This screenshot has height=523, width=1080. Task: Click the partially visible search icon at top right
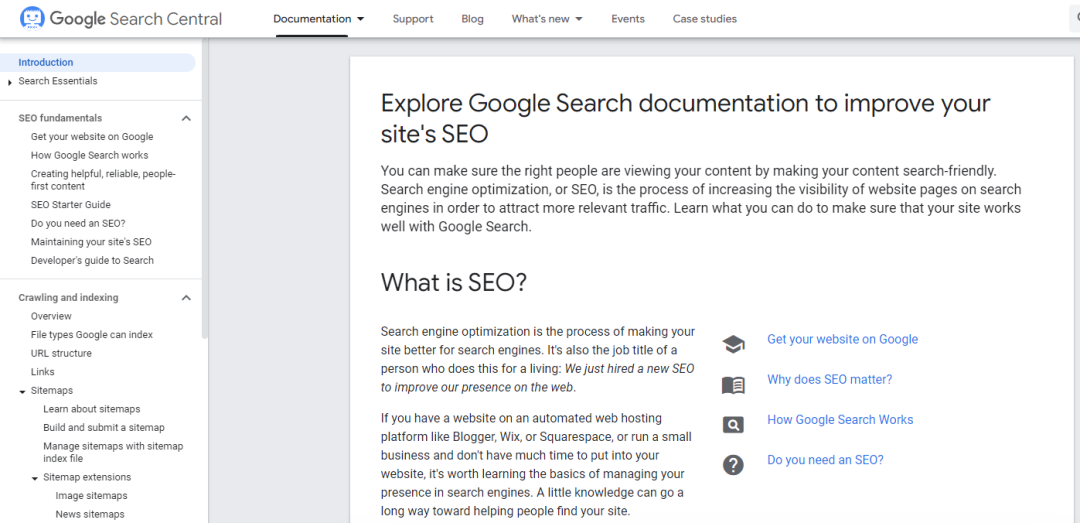point(1075,19)
